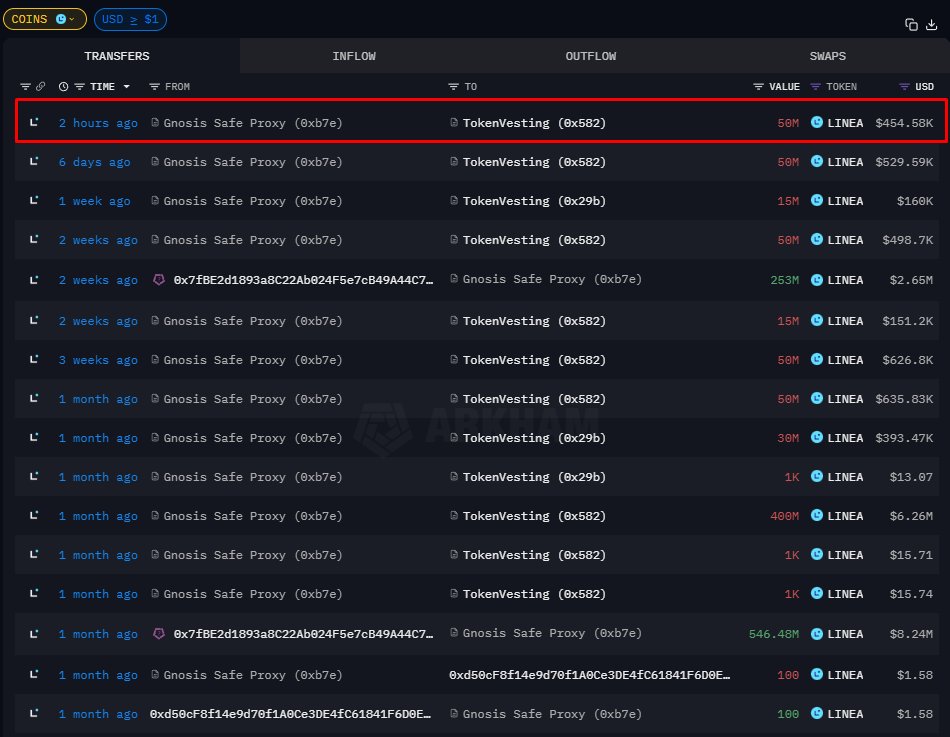Click the contract document icon beside TokenVesting (0x29b) 15M row
Viewport: 950px width, 737px height.
(454, 201)
